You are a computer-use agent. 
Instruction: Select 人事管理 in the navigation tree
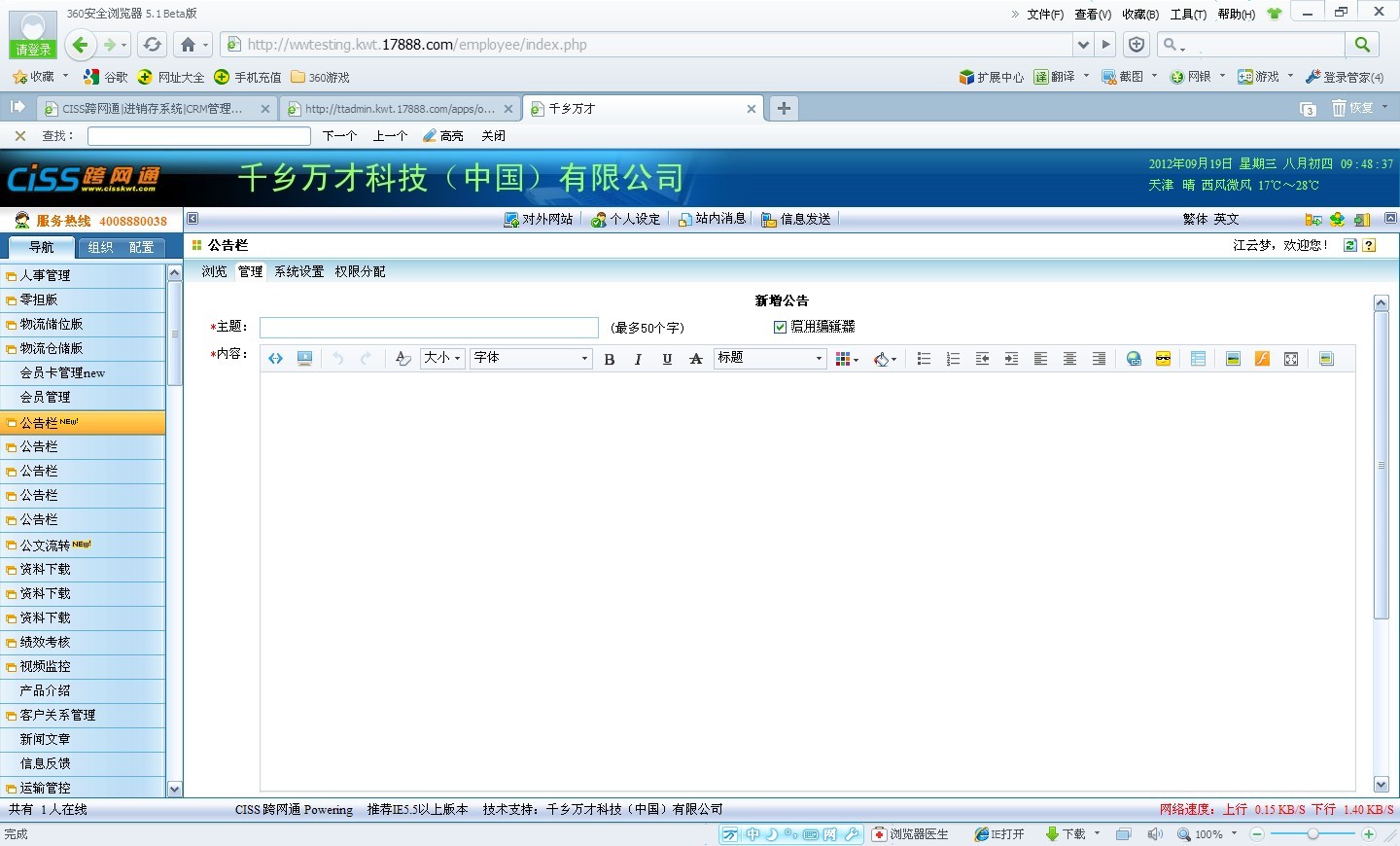pyautogui.click(x=45, y=275)
